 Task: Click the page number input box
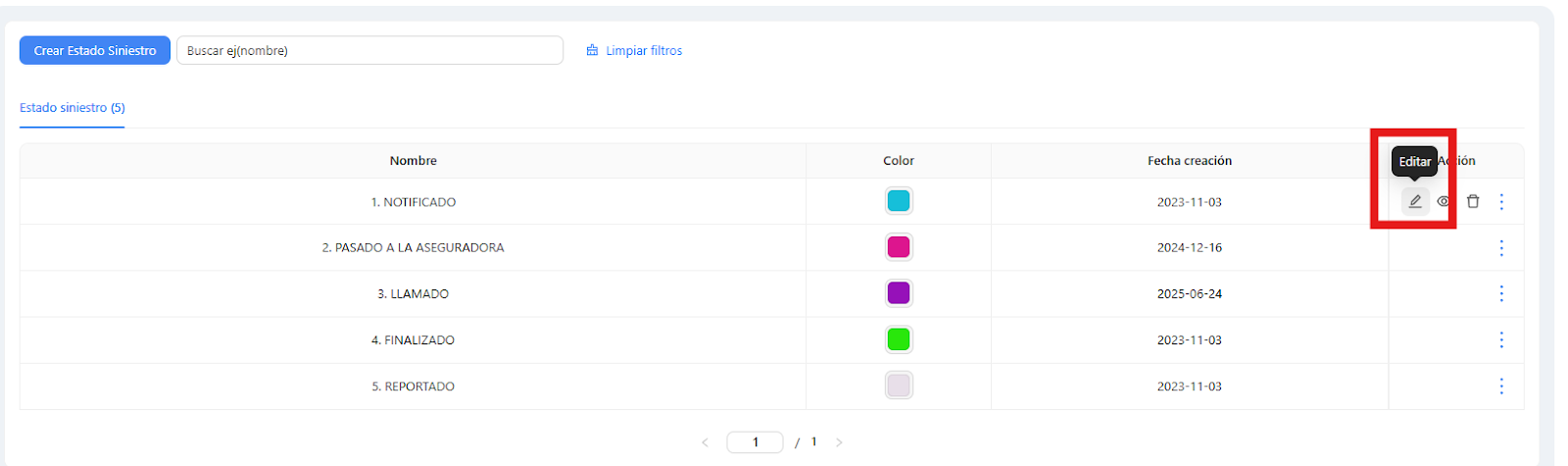tap(755, 442)
